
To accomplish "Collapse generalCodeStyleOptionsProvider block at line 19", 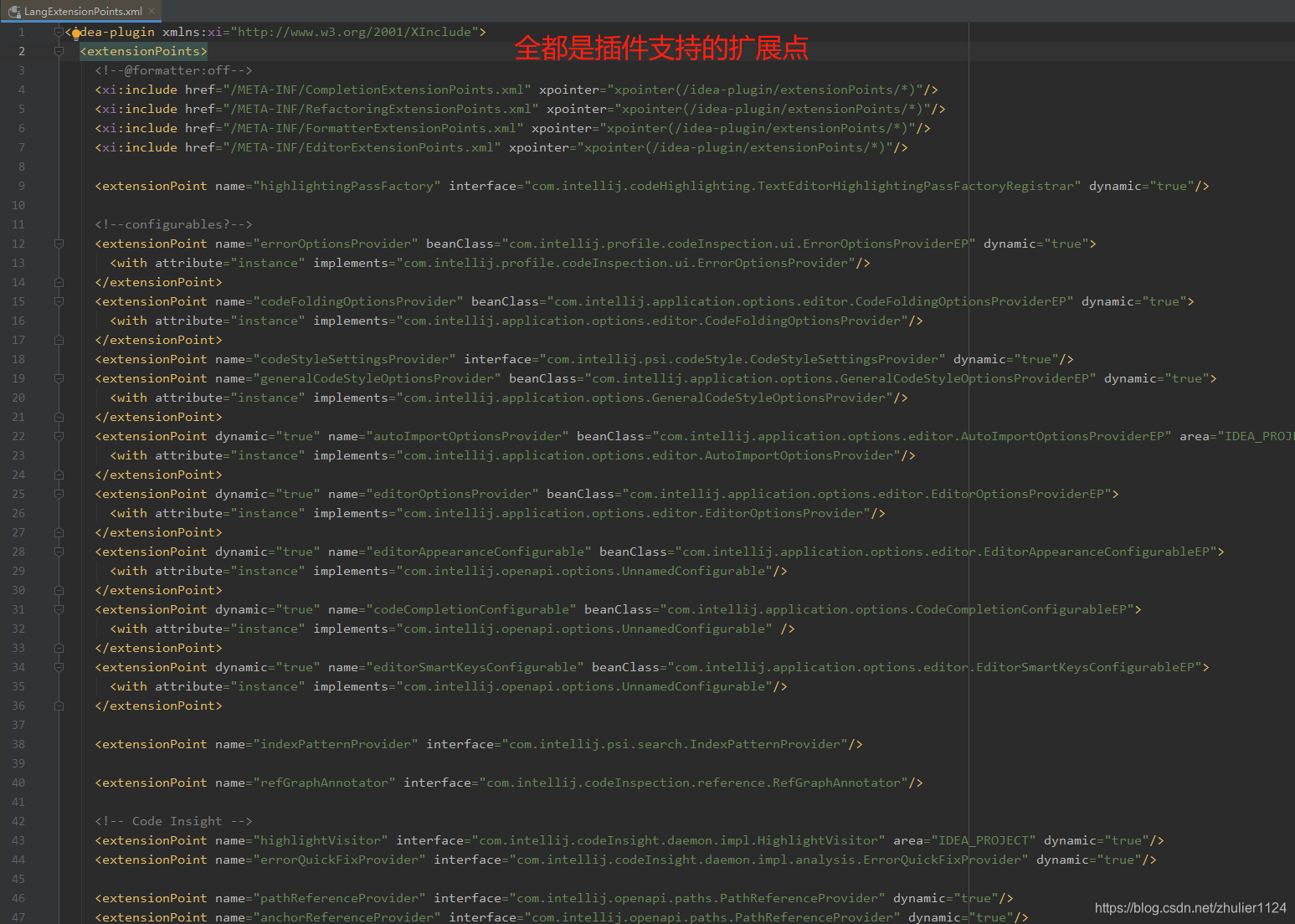I will [59, 378].
